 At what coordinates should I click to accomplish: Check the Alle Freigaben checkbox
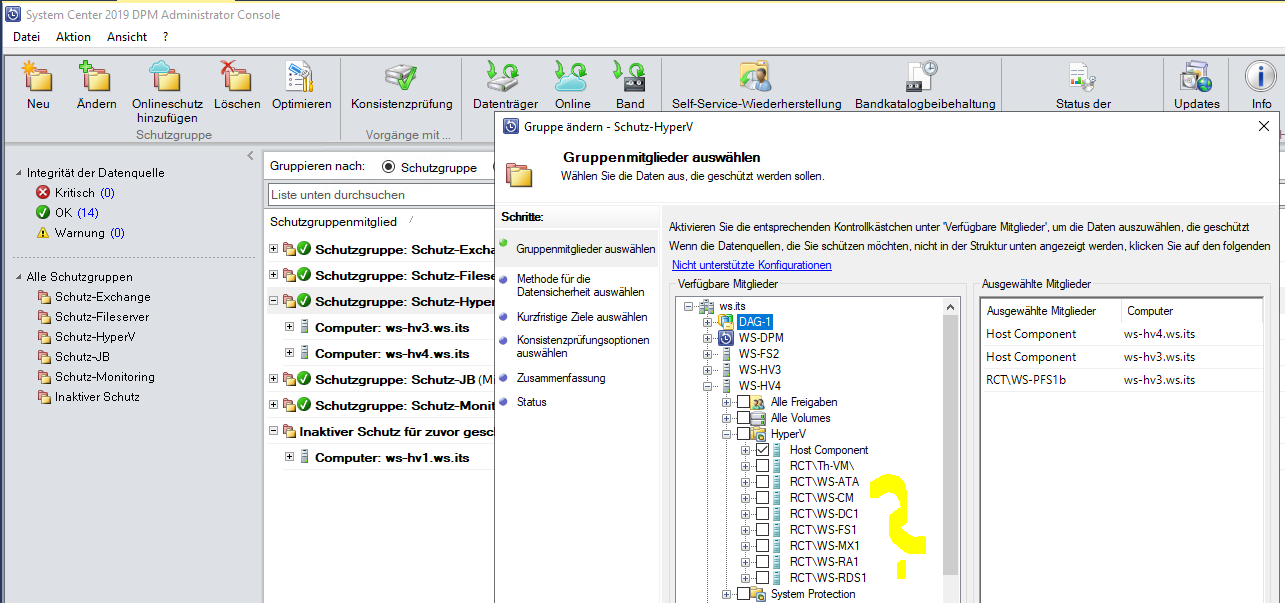pyautogui.click(x=743, y=402)
